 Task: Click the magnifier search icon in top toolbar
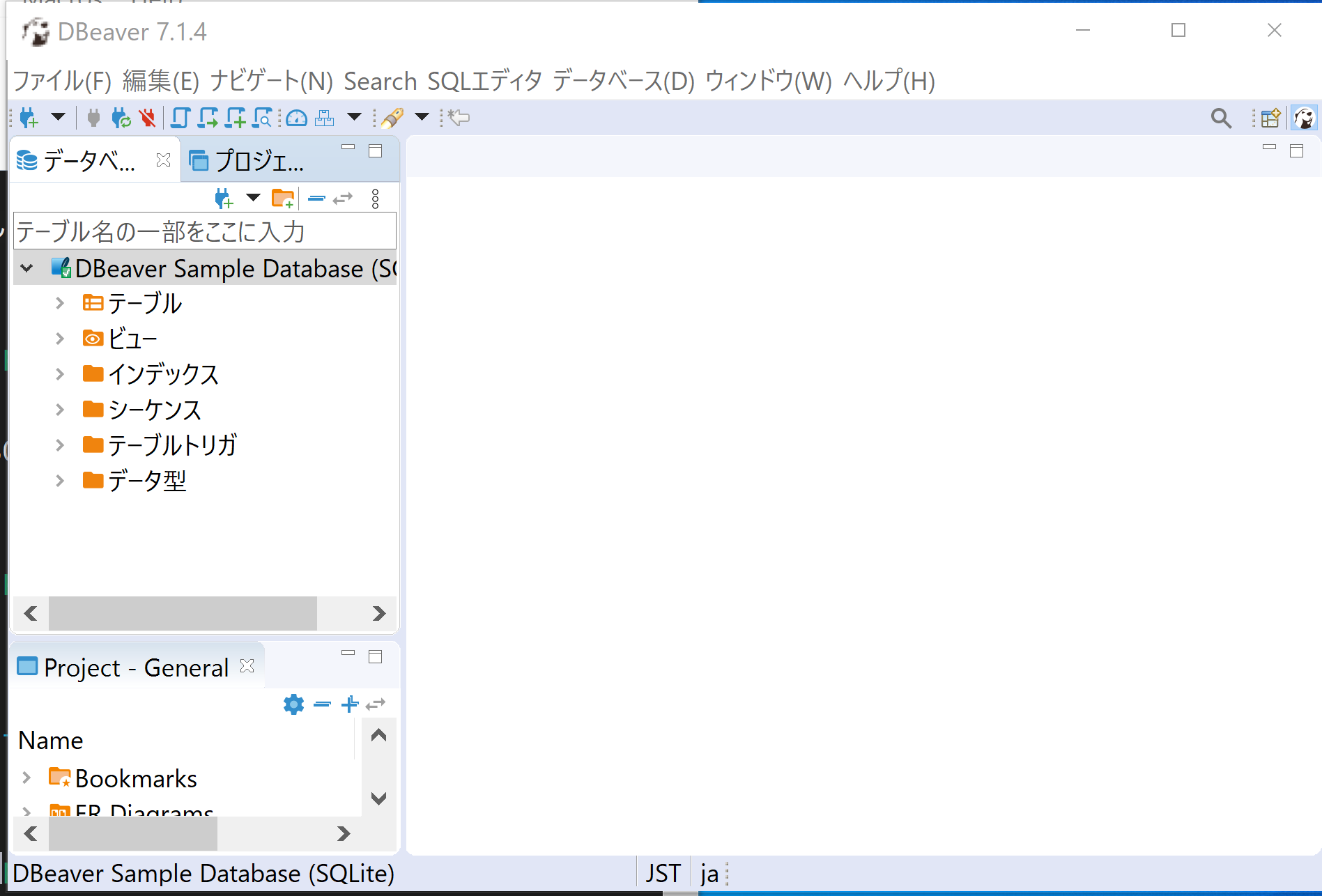pyautogui.click(x=1221, y=118)
